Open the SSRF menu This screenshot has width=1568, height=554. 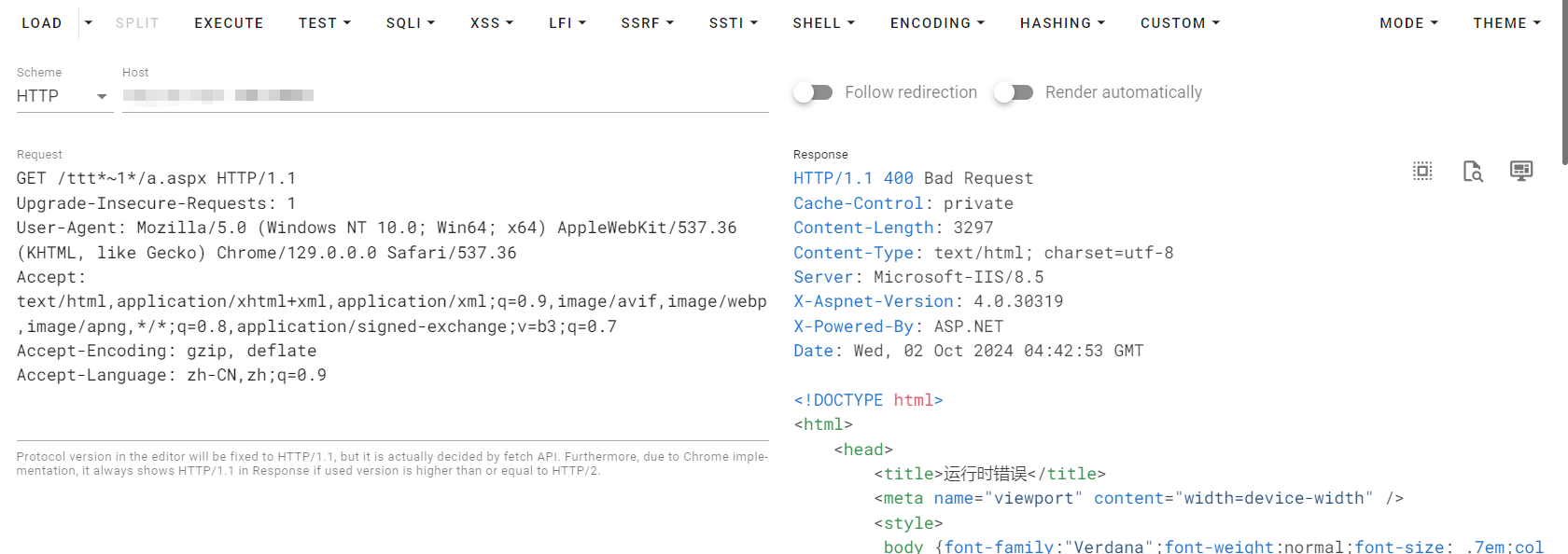pos(647,22)
